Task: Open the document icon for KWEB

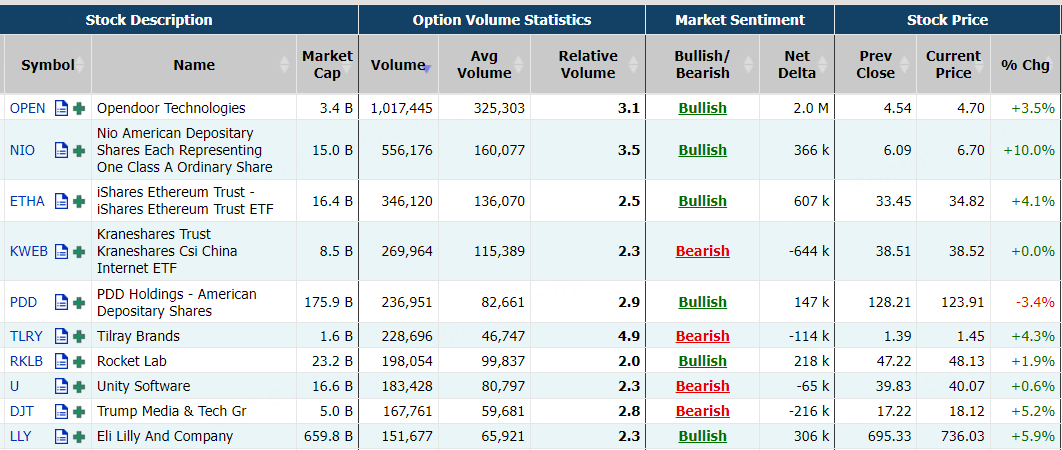Action: click(62, 251)
